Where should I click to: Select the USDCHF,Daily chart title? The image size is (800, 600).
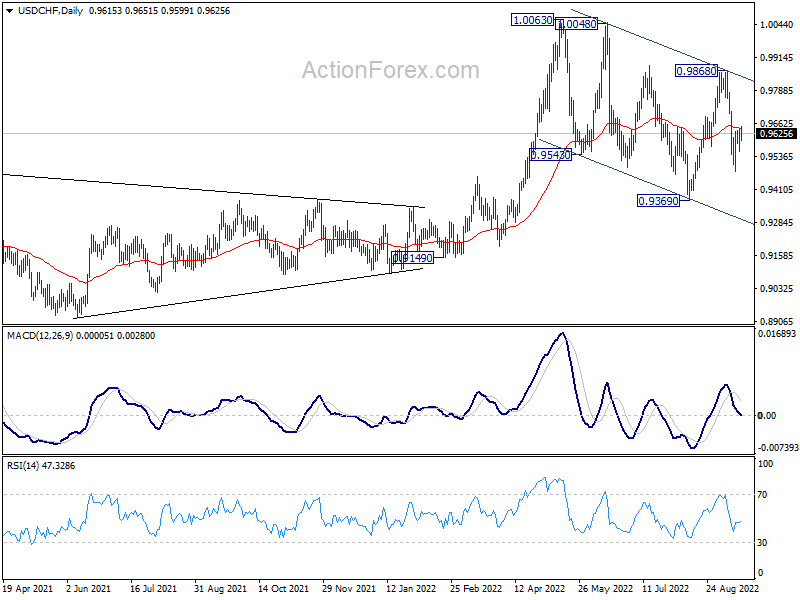tap(50, 11)
